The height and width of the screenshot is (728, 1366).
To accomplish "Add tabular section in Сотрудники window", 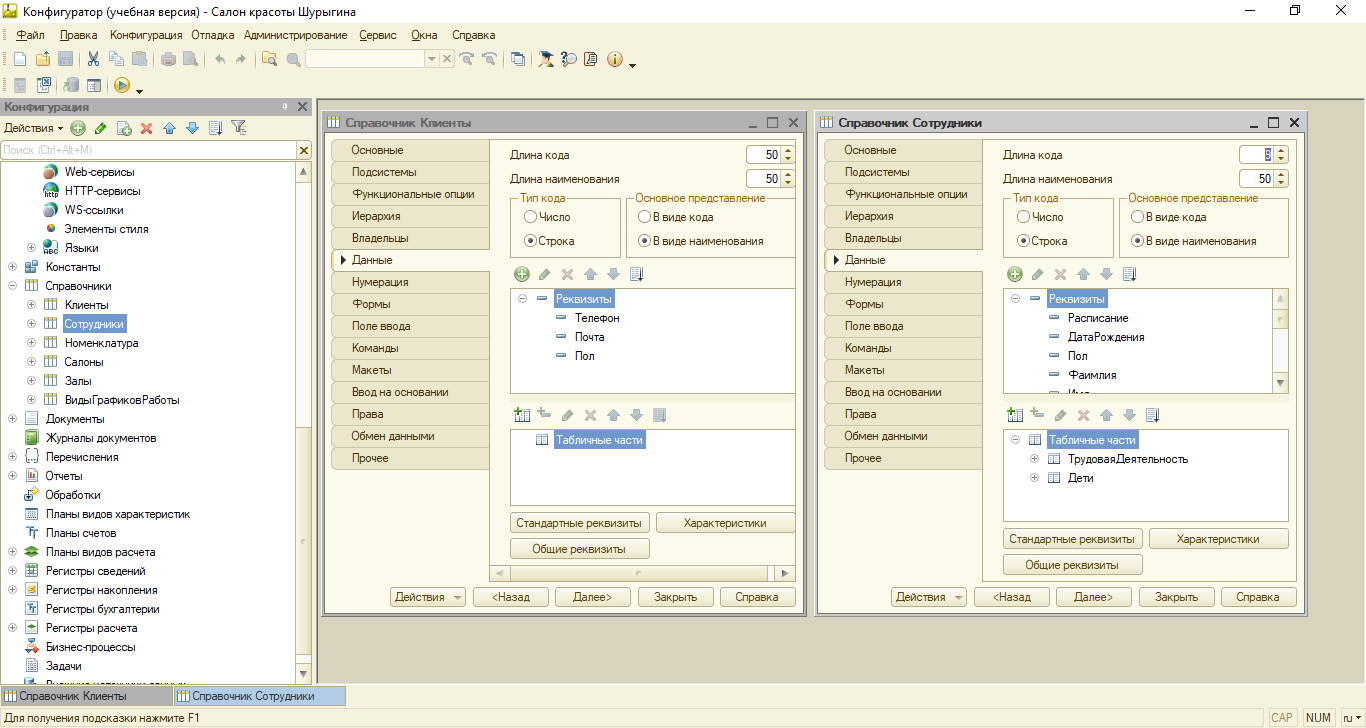I will coord(1014,415).
